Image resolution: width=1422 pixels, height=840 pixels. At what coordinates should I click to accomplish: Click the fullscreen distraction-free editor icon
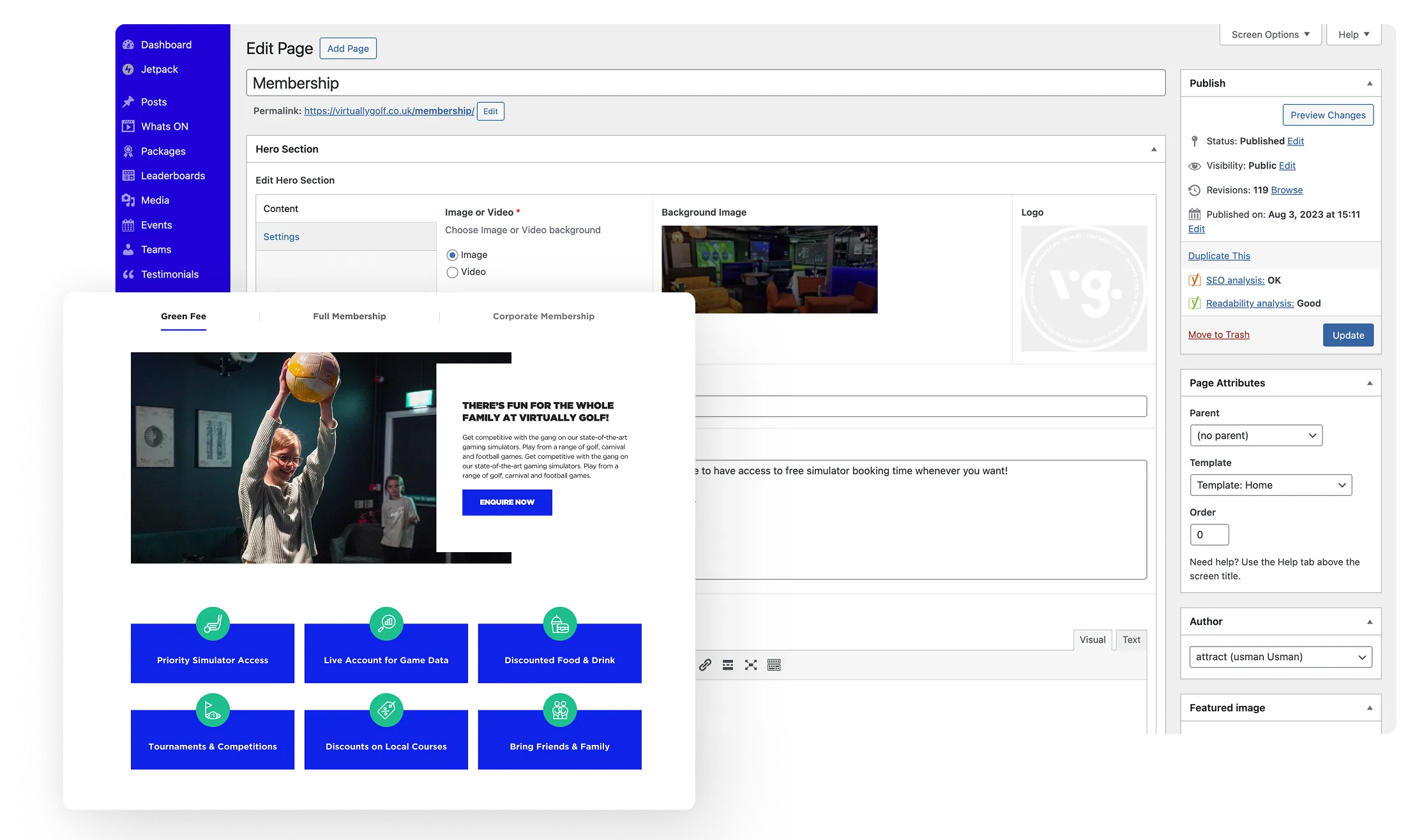click(751, 665)
